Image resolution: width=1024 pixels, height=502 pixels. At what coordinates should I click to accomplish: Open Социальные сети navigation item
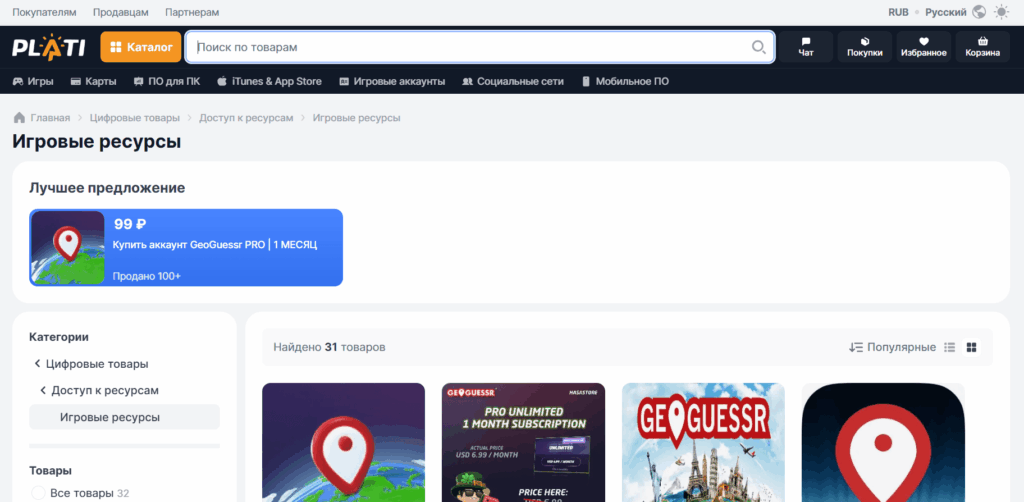click(x=513, y=82)
